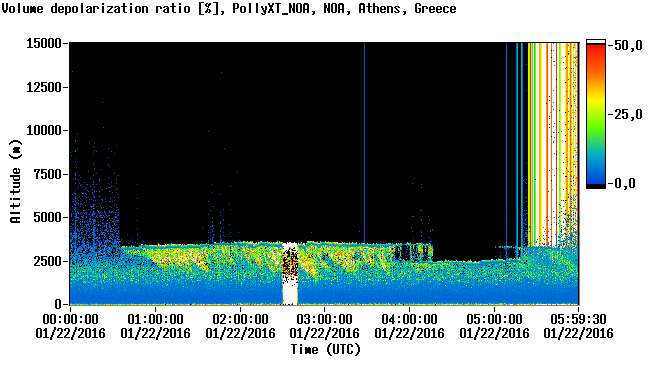
Task: Click the 15000 altitude tick label
Action: (44, 43)
